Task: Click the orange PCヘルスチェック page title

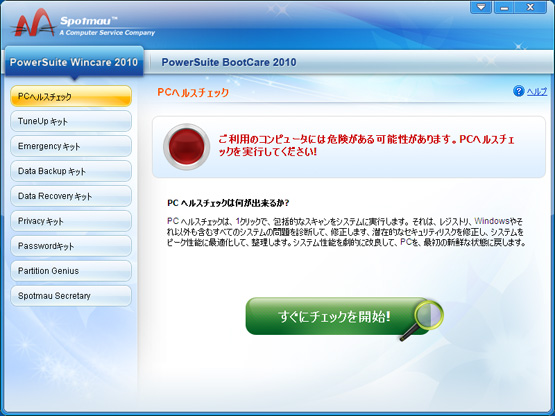Action: tap(193, 92)
